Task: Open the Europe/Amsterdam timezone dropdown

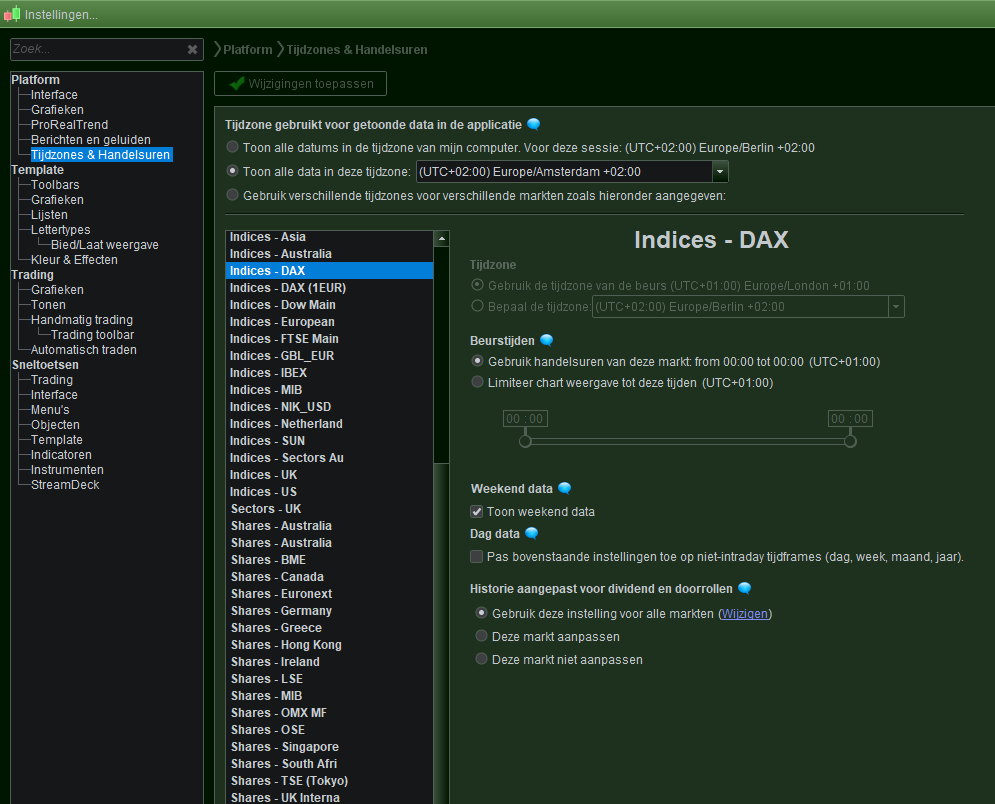Action: 720,172
